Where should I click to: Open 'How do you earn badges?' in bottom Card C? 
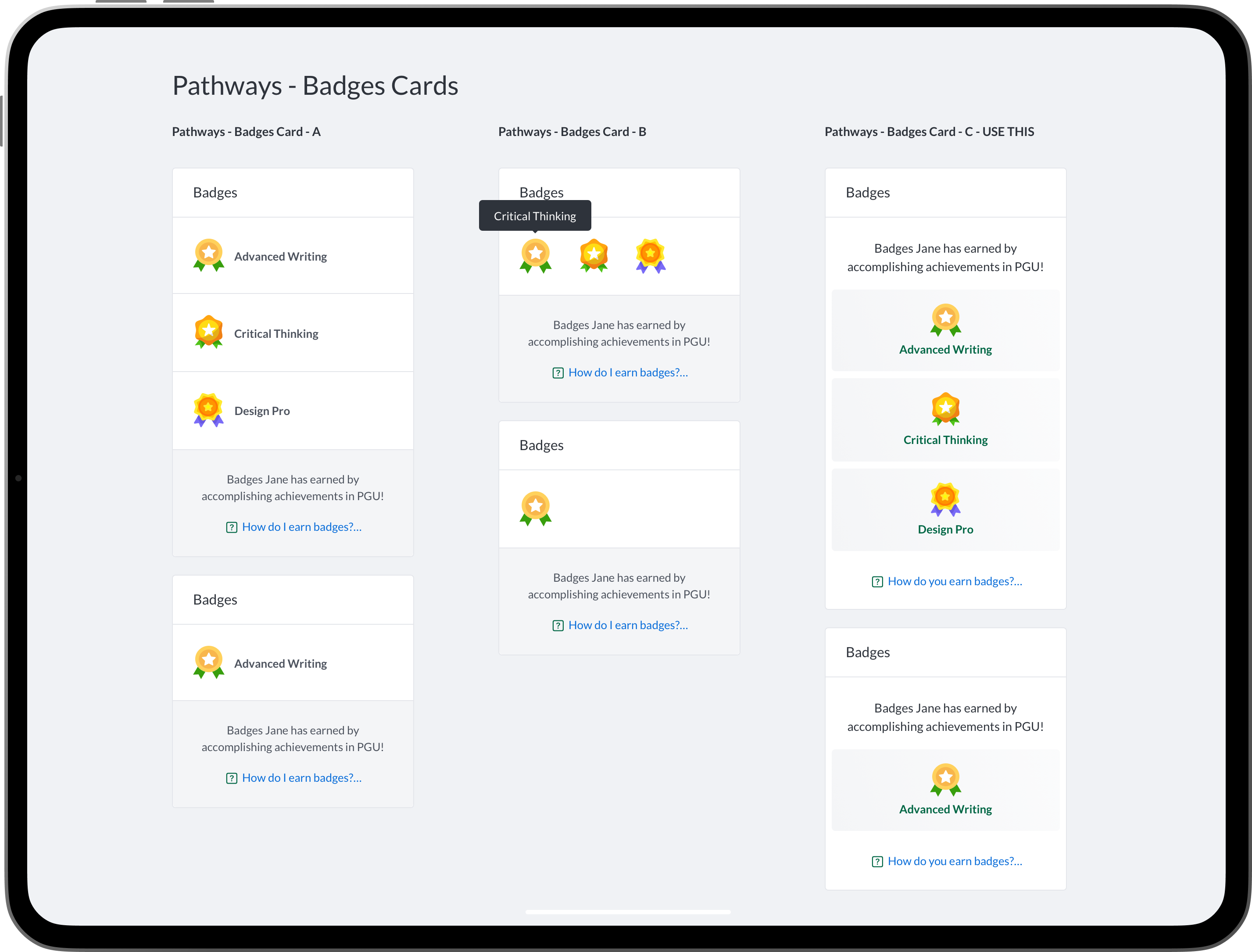point(955,861)
